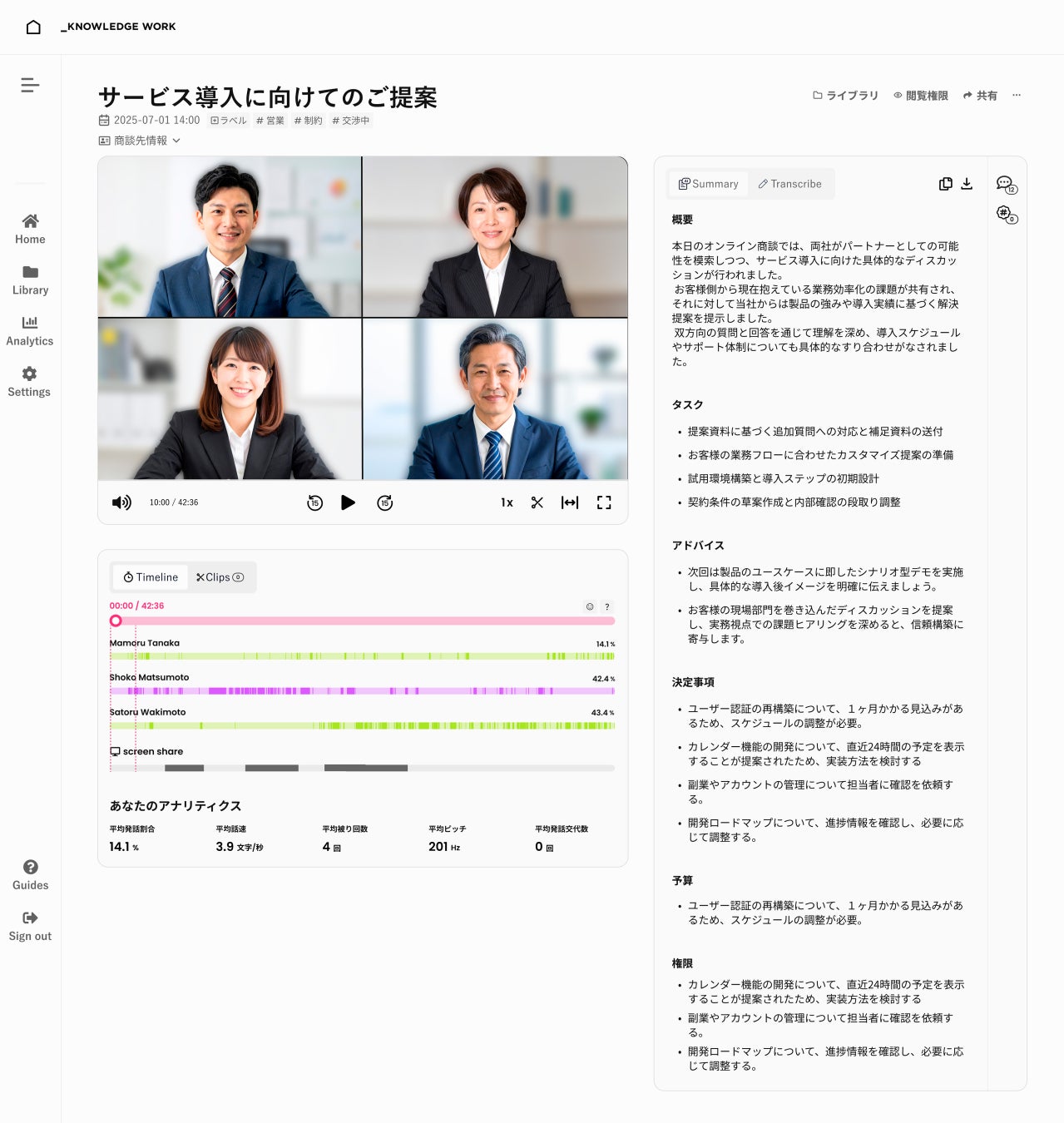This screenshot has width=1064, height=1123.
Task: Go to Home in sidebar
Action: (x=30, y=229)
